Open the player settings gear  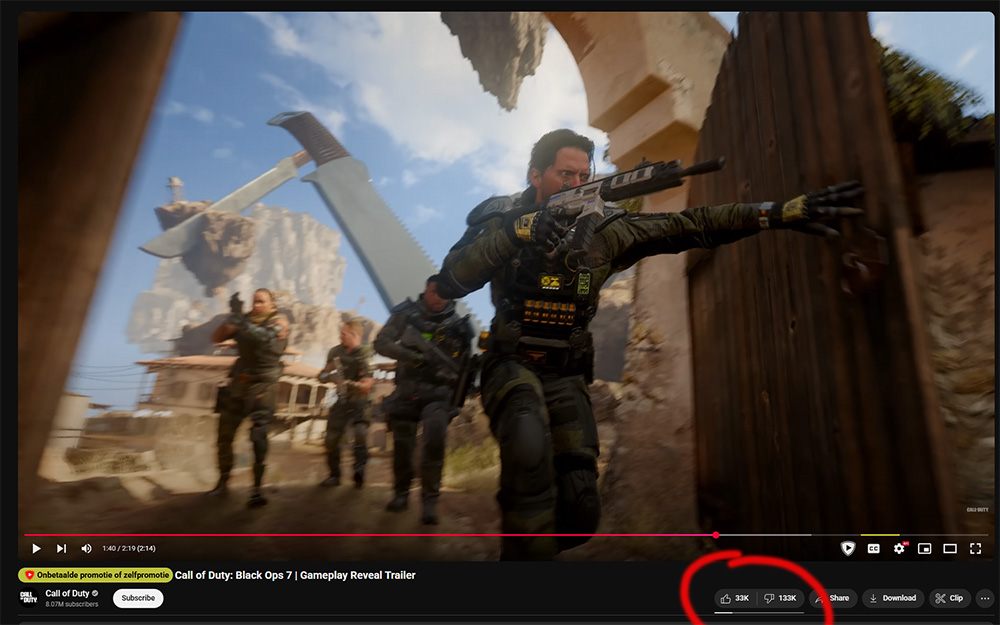coord(899,548)
